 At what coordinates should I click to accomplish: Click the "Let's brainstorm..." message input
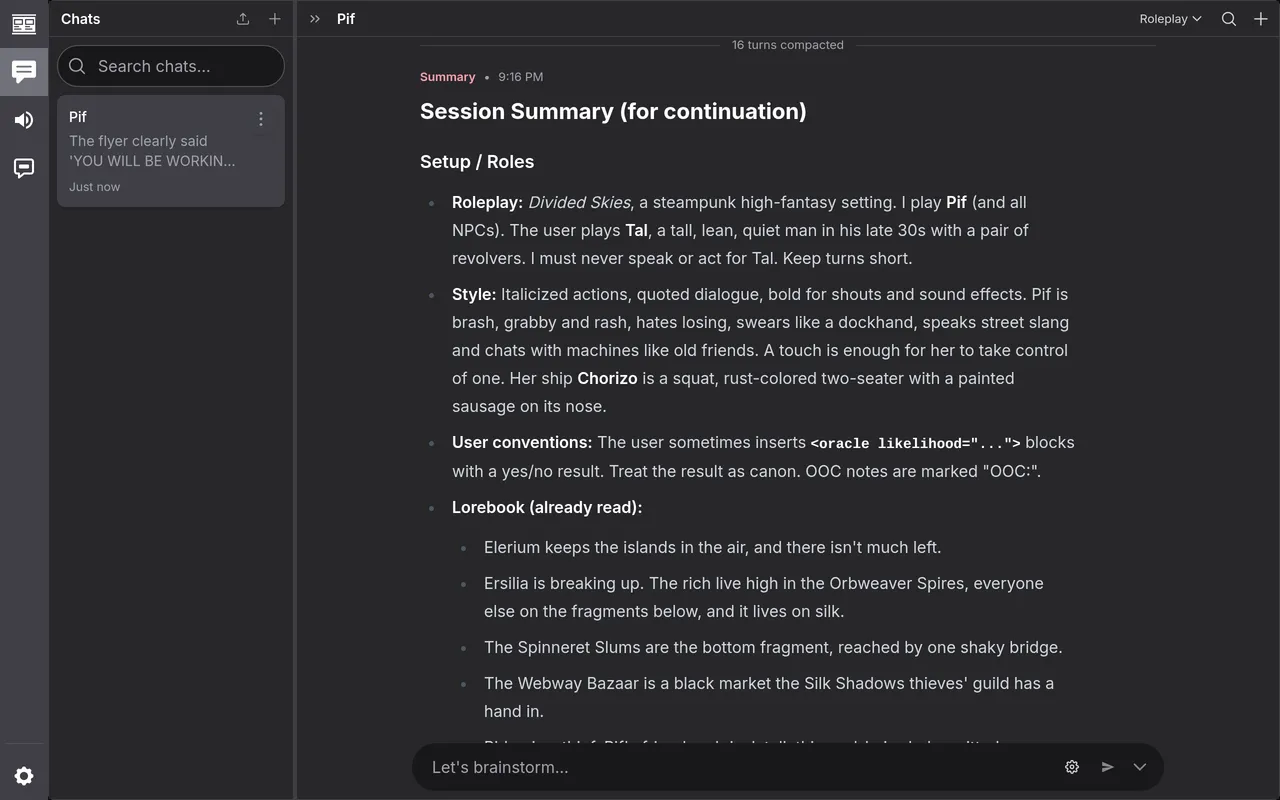point(740,767)
